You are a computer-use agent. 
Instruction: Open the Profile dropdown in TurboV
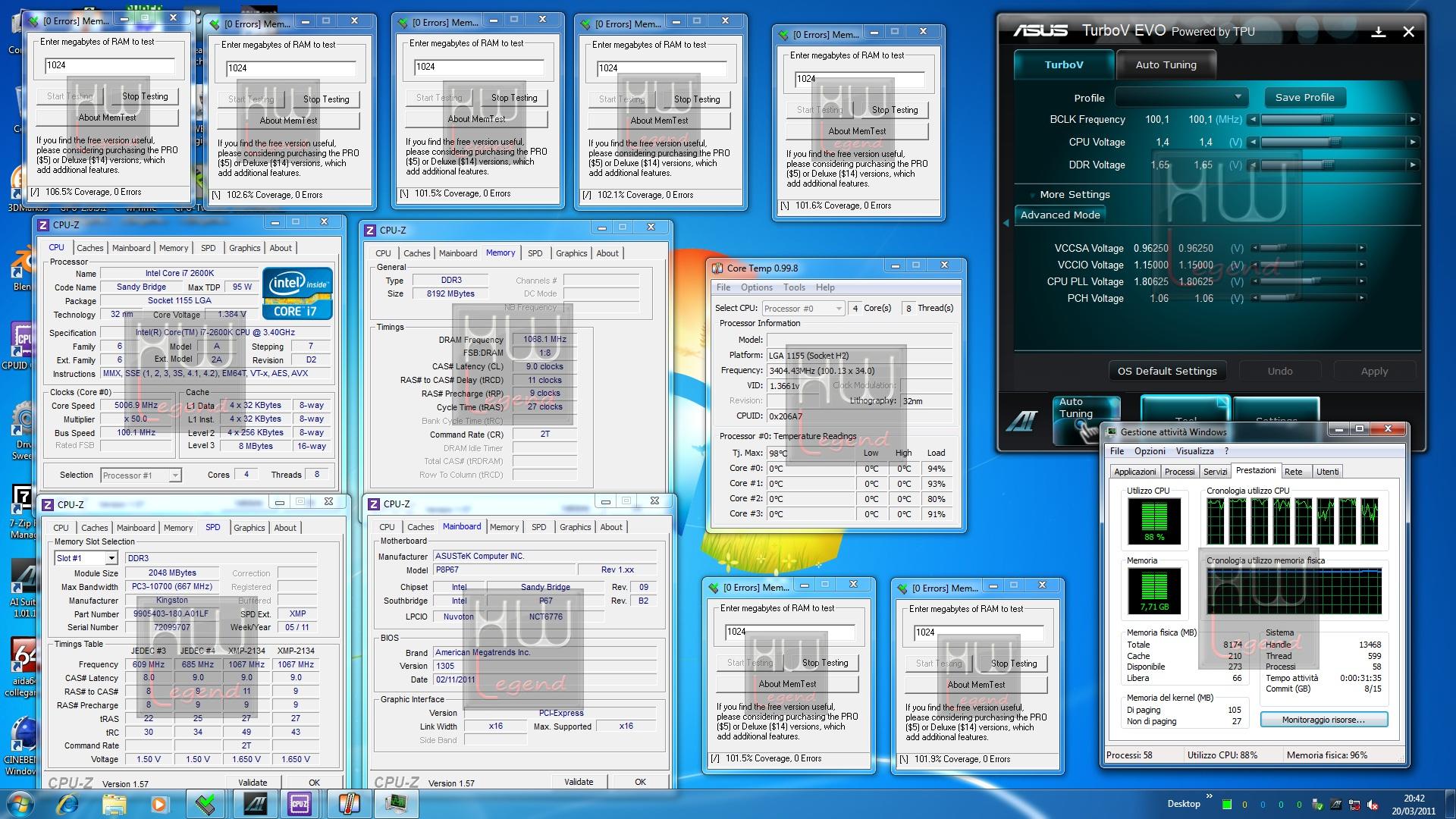[x=1181, y=97]
